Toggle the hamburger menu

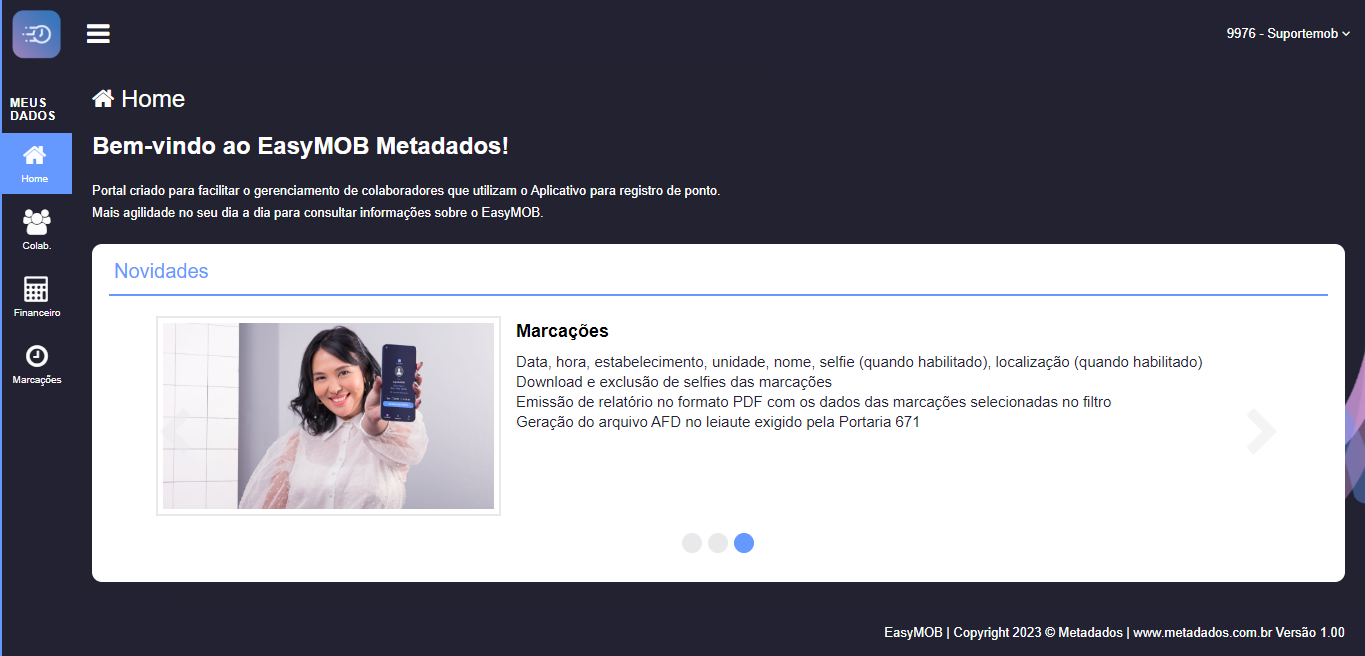coord(98,34)
